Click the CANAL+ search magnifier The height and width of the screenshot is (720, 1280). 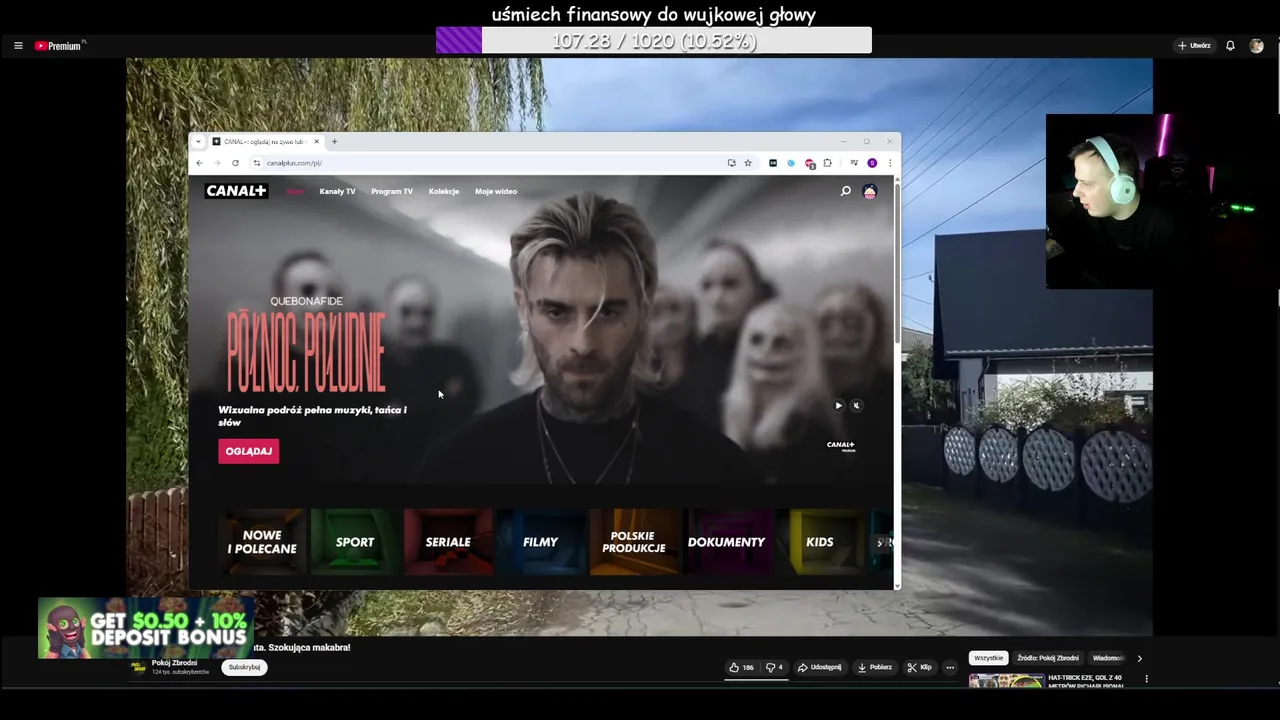click(845, 191)
